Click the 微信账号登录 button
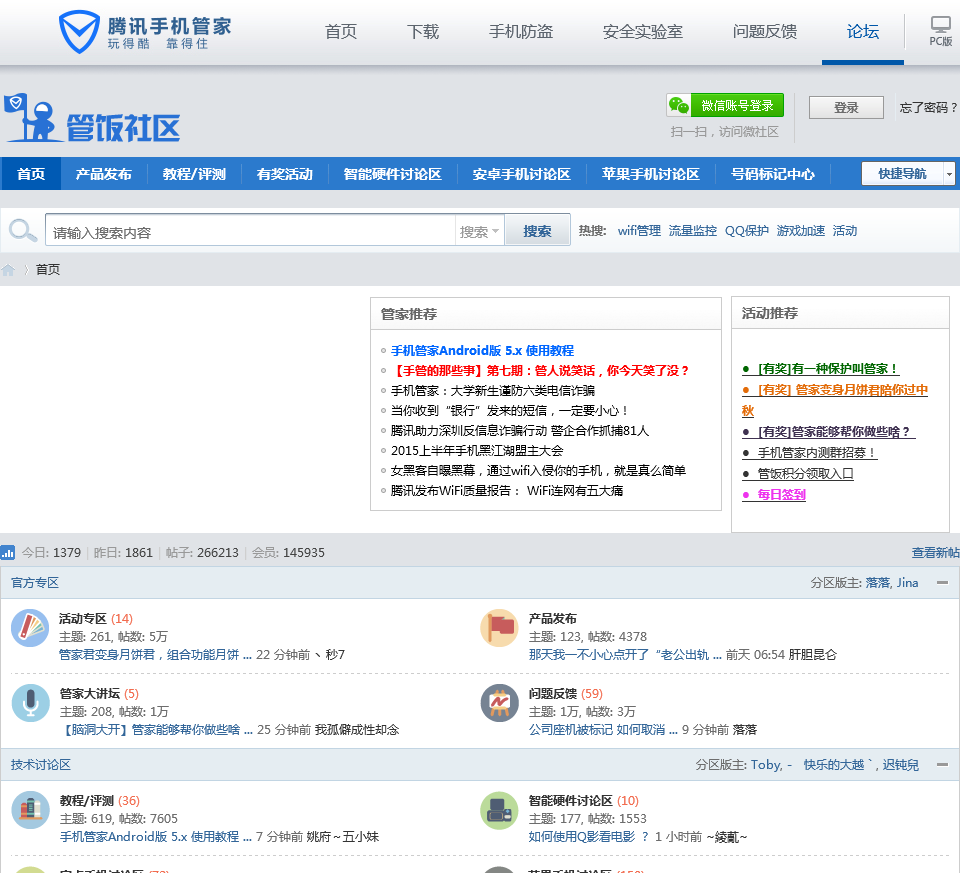Viewport: 960px width, 873px height. (x=726, y=105)
